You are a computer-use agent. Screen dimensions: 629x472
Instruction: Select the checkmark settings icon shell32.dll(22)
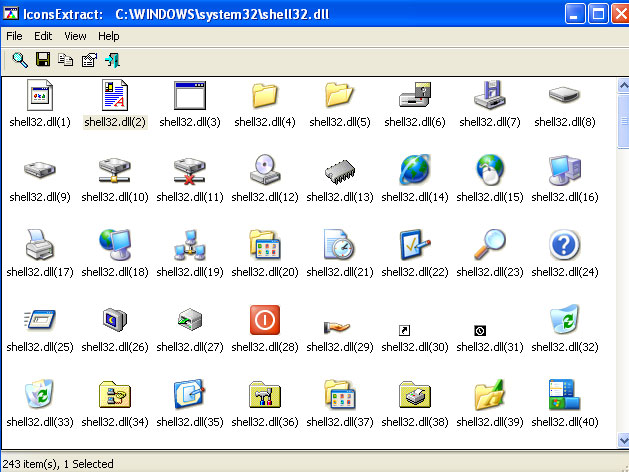coord(415,245)
